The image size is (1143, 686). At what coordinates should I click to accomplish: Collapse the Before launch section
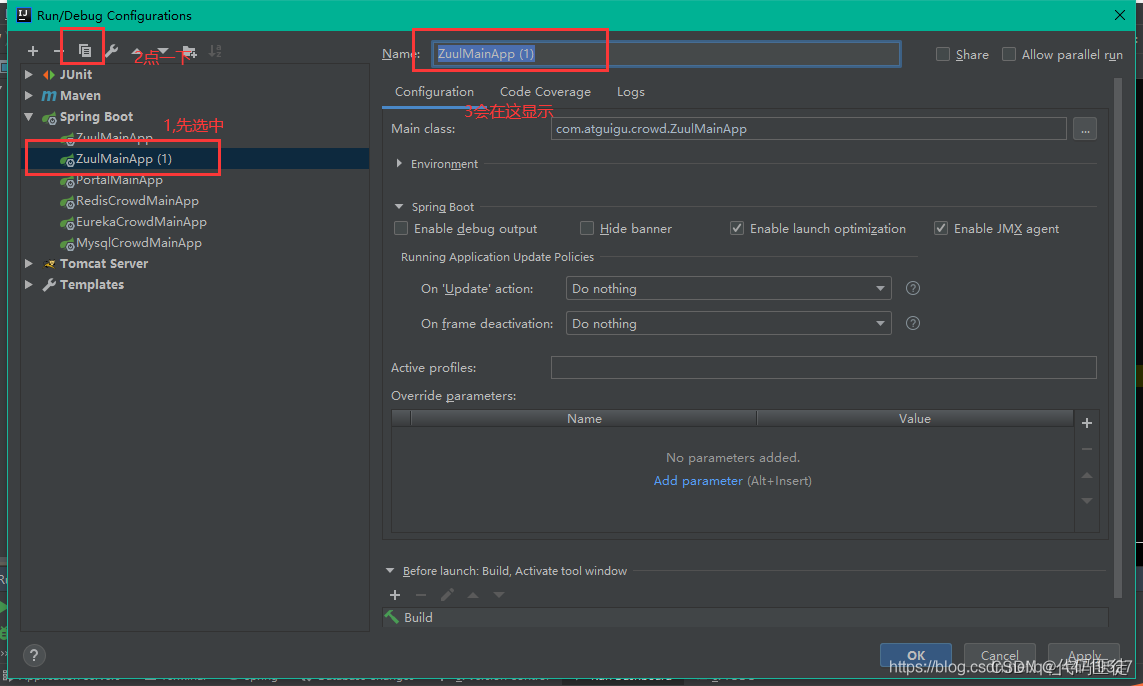point(390,571)
